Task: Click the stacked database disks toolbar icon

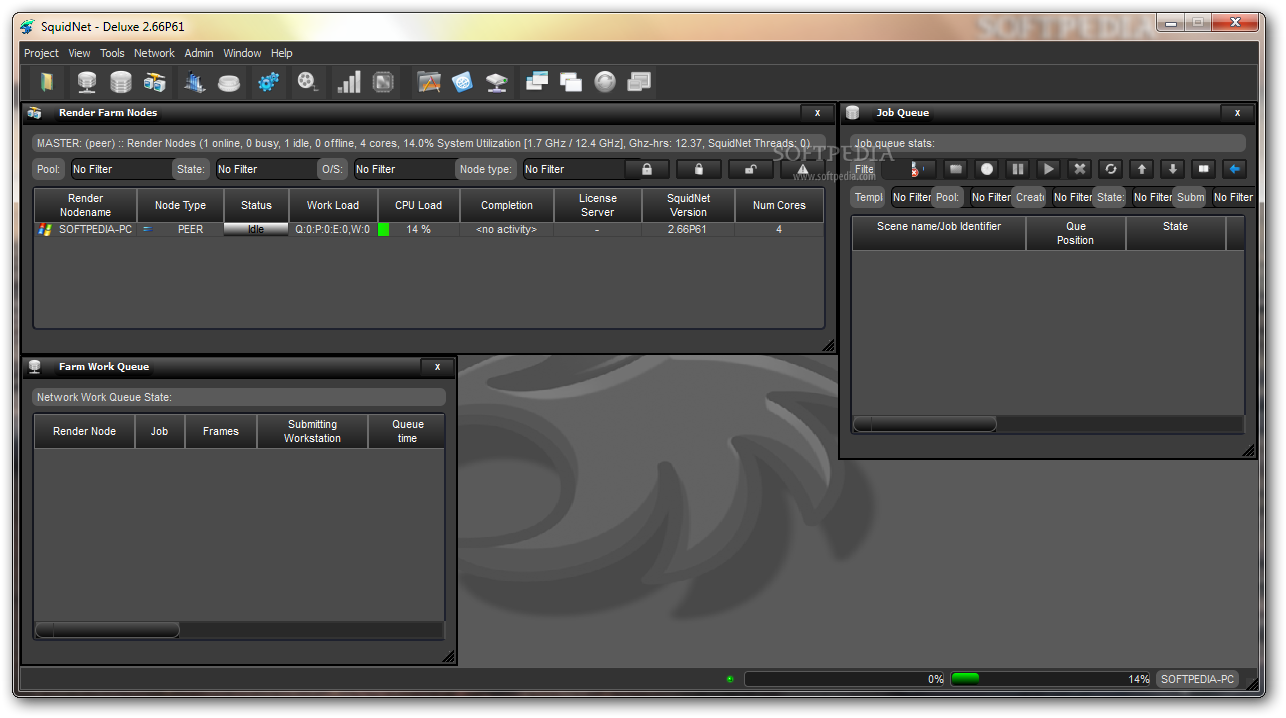Action: pyautogui.click(x=121, y=82)
